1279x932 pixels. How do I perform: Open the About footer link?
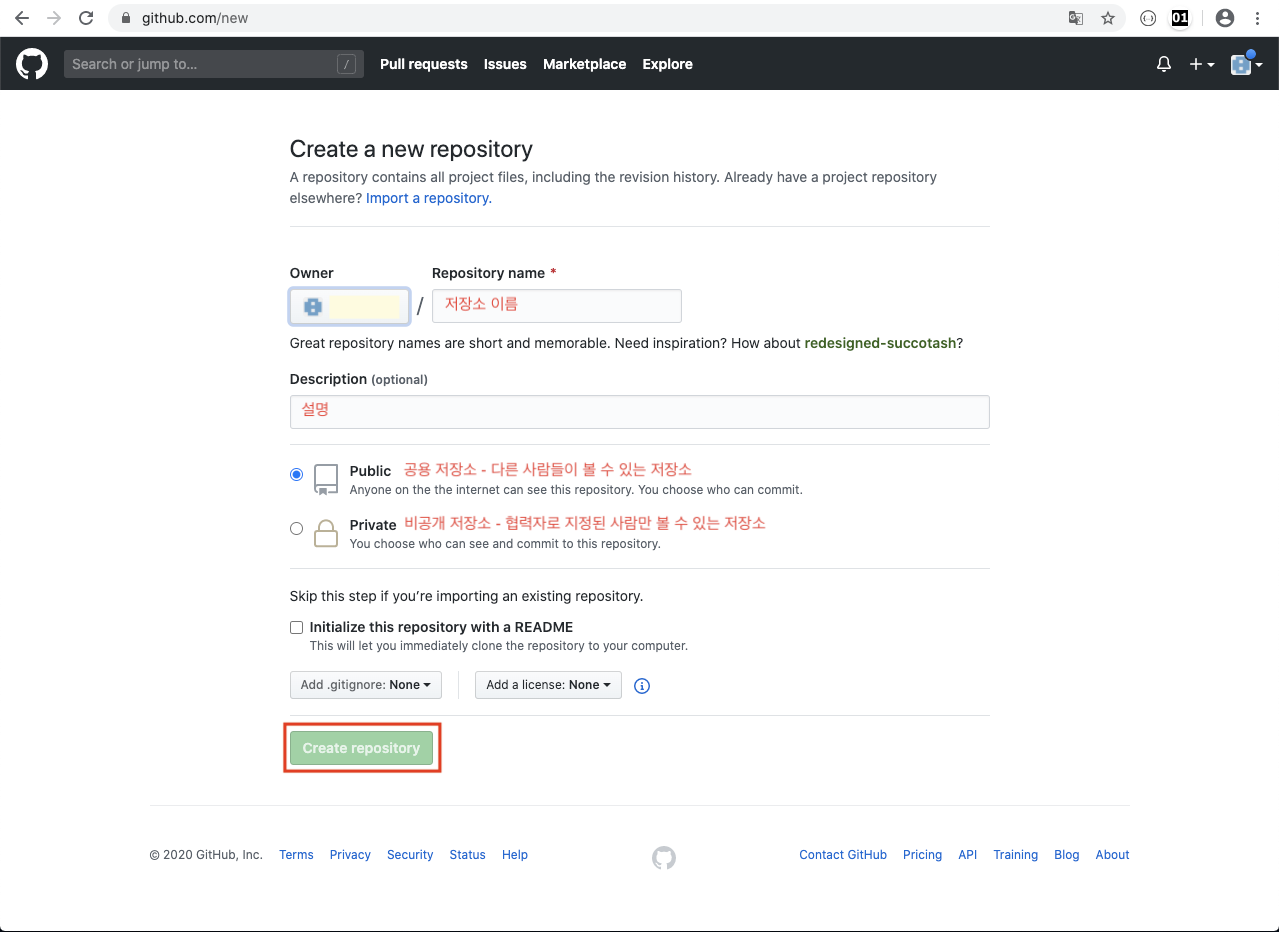coord(1112,855)
